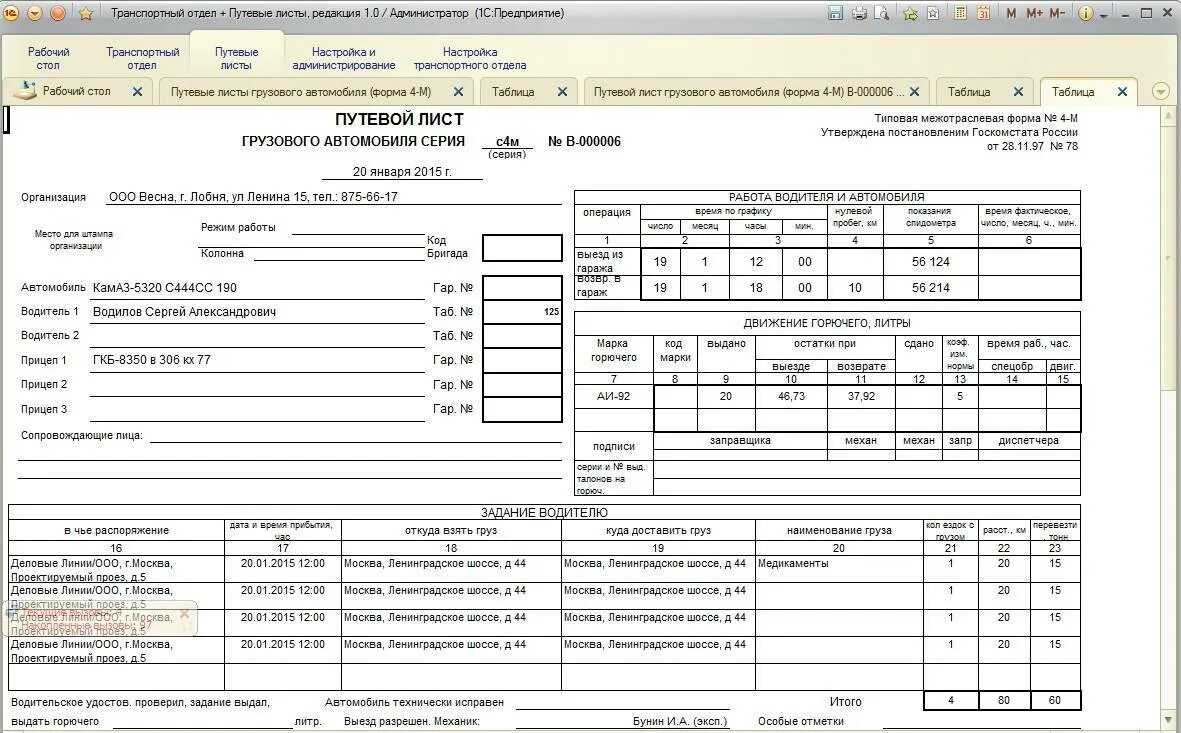Select the document number № B-000006
This screenshot has width=1181, height=733.
pyautogui.click(x=584, y=142)
